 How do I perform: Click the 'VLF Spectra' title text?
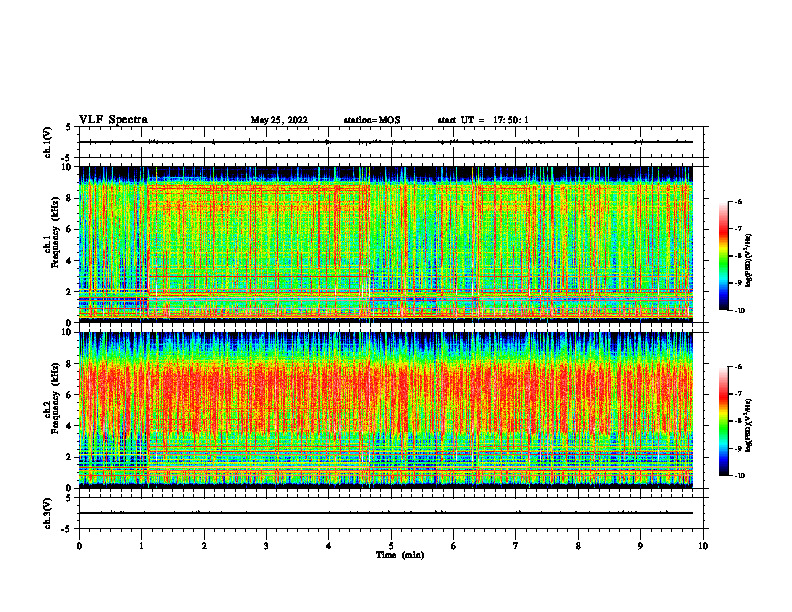[113, 120]
